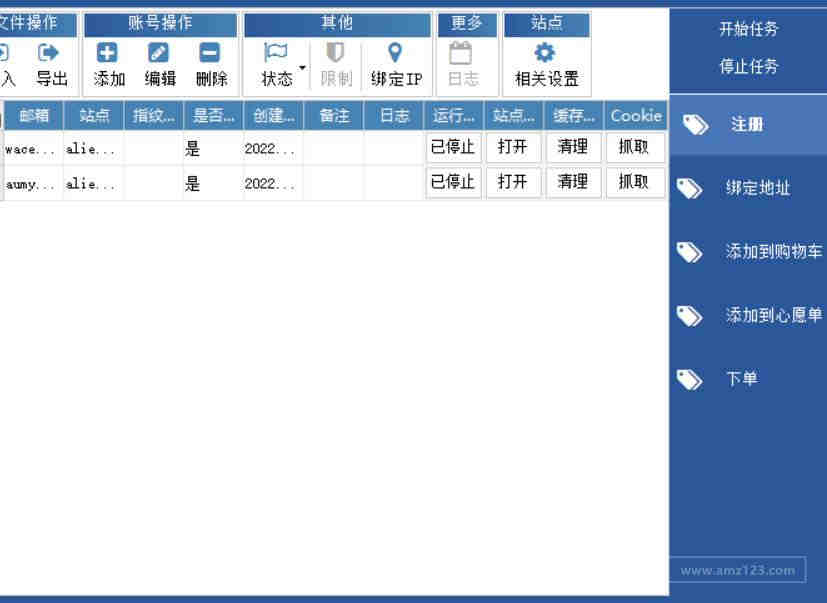Viewport: 827px width, 603px height.
Task: Click the 绑定IP location pin icon
Action: point(395,53)
